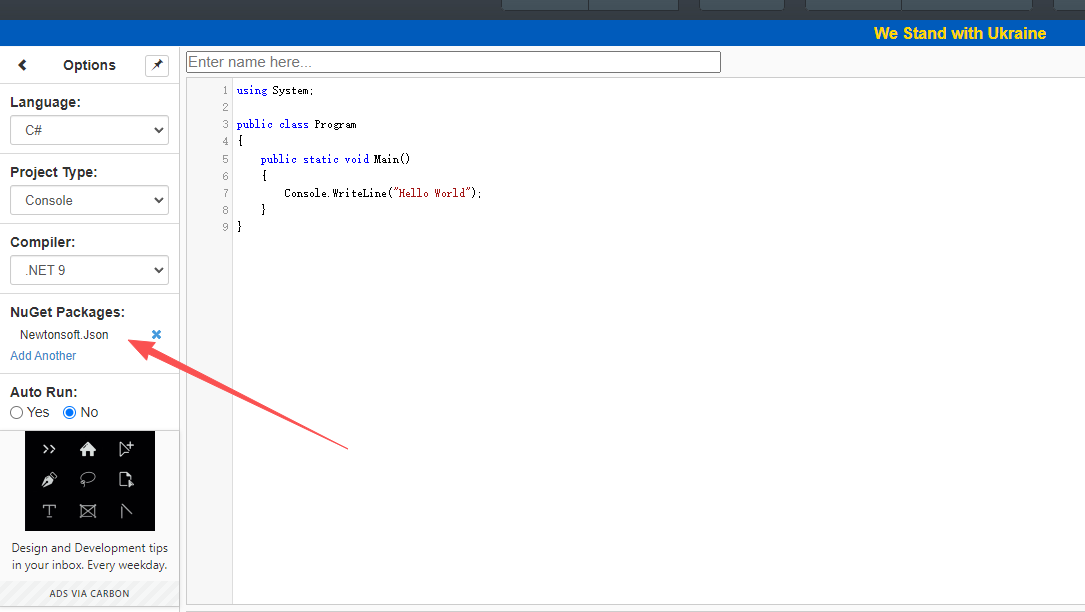
Task: Select the Lasso icon in the ad panel
Action: point(88,479)
